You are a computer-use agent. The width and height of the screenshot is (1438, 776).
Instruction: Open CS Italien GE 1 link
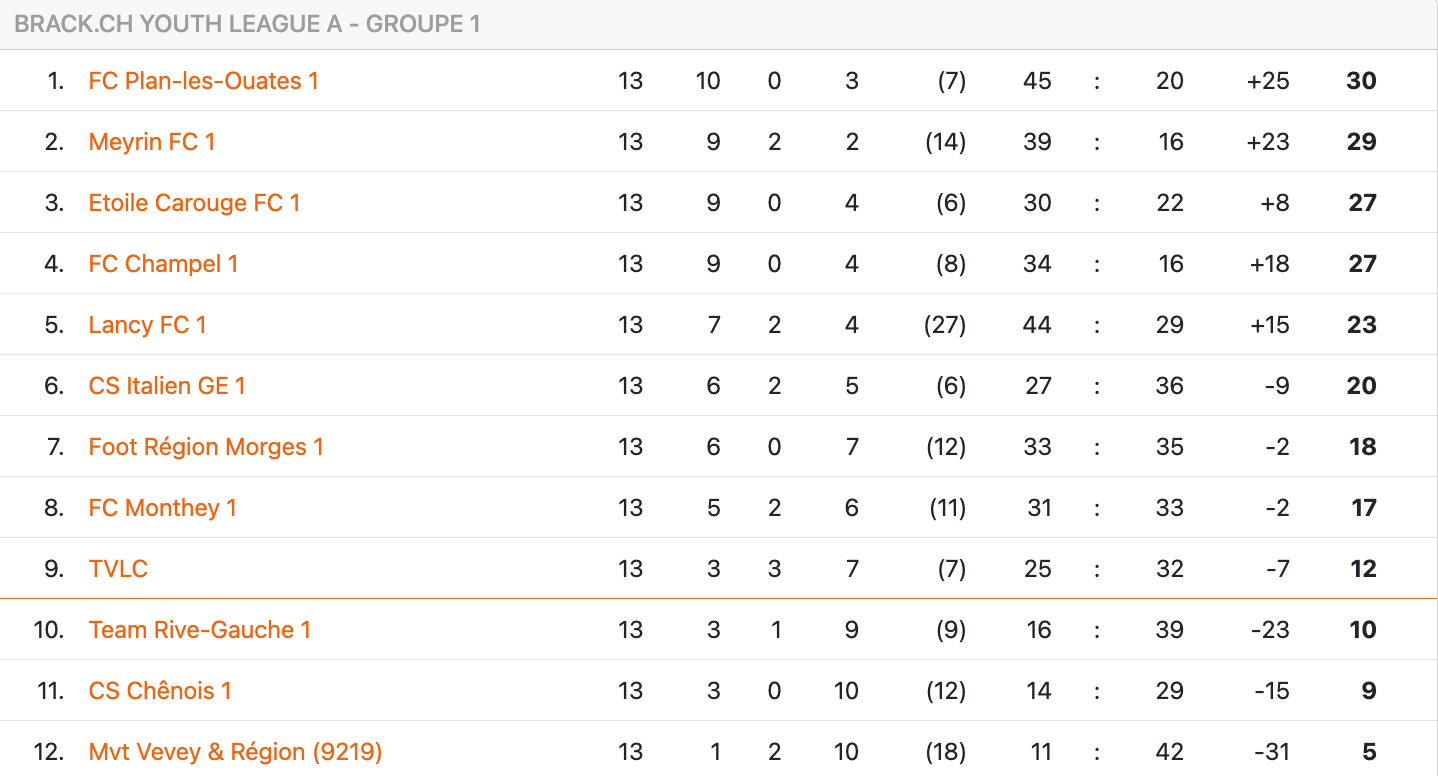tap(167, 386)
